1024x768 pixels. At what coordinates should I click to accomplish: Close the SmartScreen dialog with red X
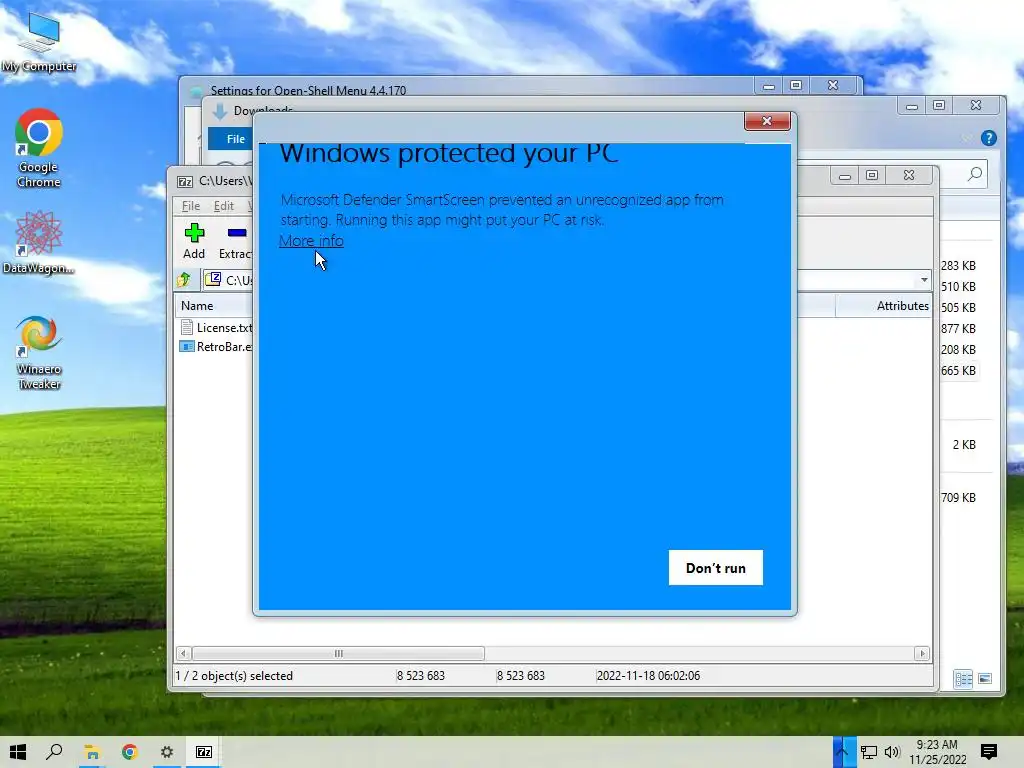[767, 121]
